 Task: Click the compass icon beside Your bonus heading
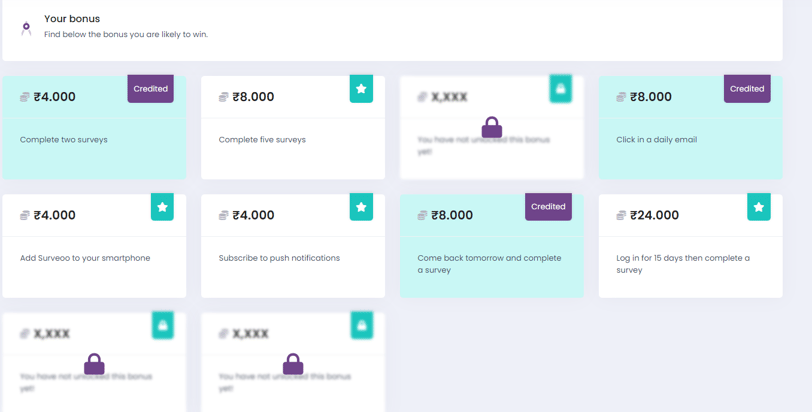coord(26,28)
